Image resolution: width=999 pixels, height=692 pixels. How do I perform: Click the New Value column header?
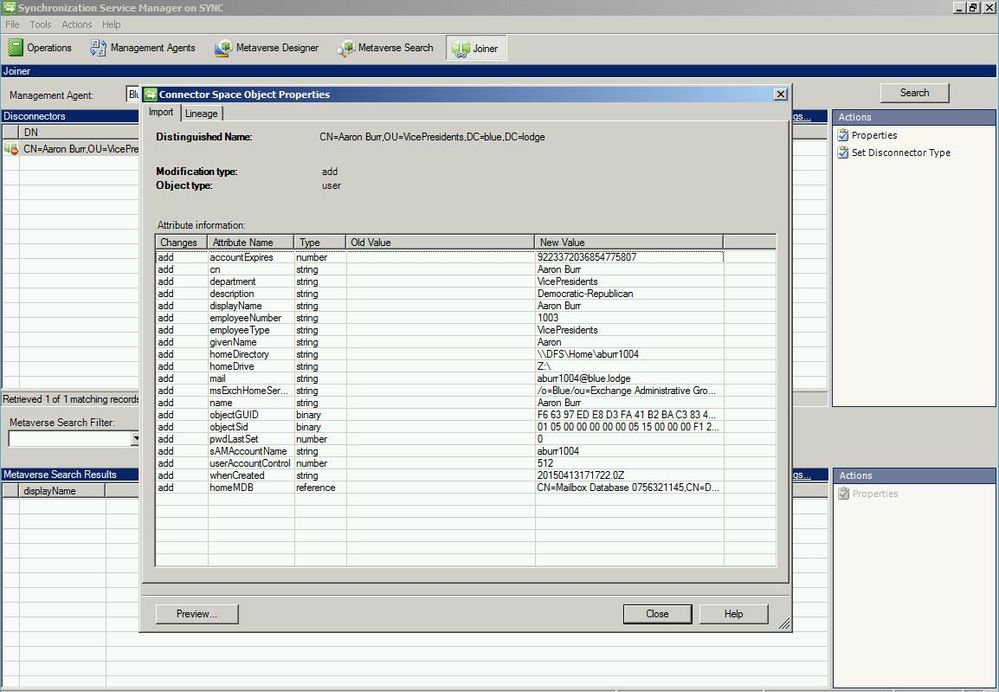click(629, 242)
